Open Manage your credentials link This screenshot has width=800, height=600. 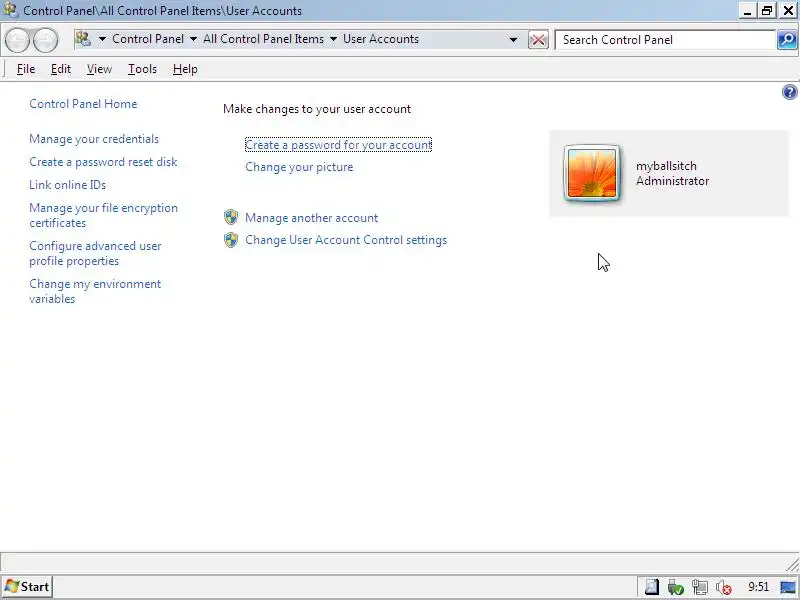point(94,139)
